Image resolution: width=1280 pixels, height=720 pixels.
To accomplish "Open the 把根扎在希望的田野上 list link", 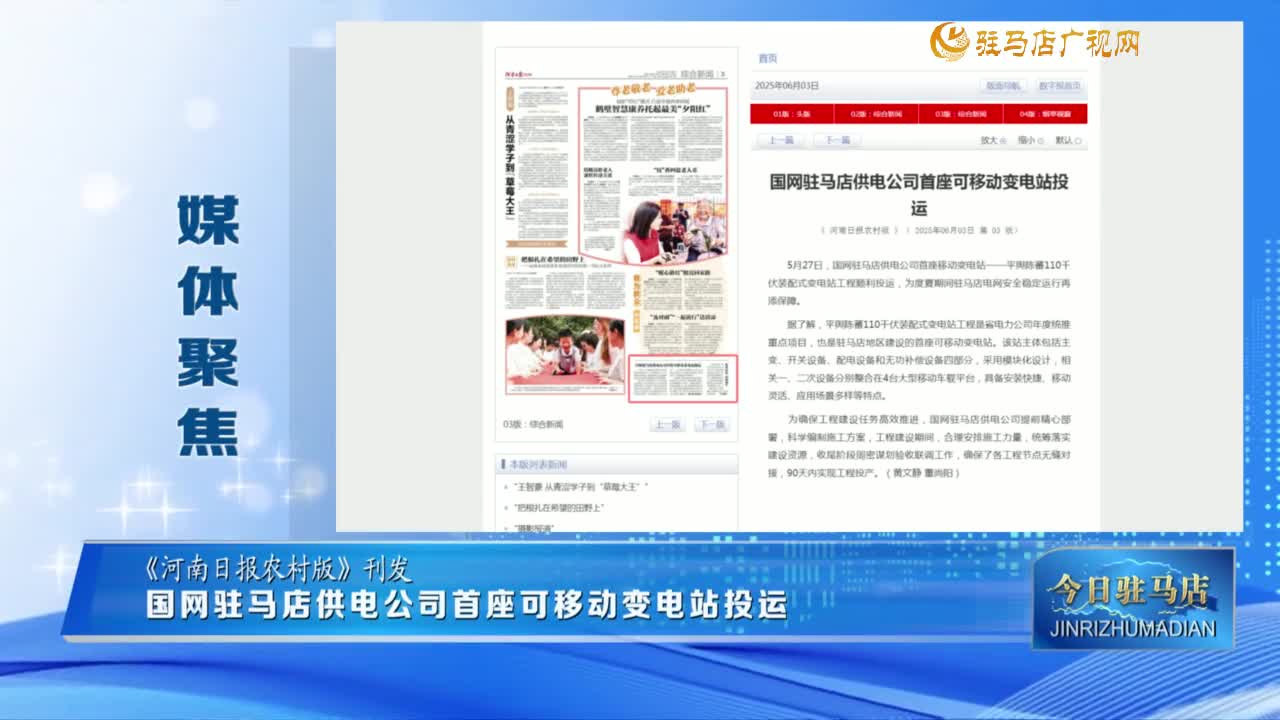I will point(559,508).
